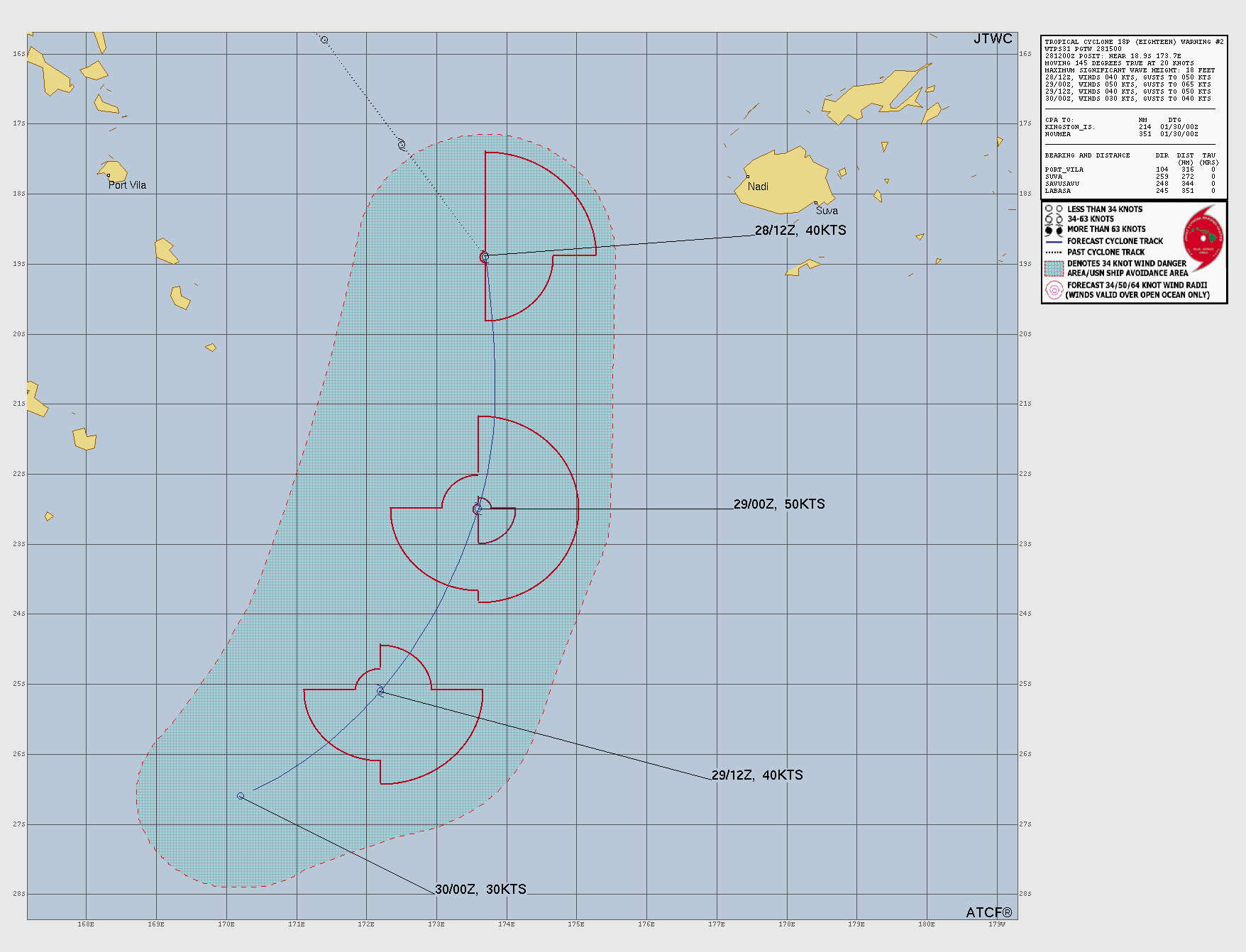The image size is (1246, 952).
Task: Click the 28/12Z, 40KTS forecast label
Action: pyautogui.click(x=800, y=231)
